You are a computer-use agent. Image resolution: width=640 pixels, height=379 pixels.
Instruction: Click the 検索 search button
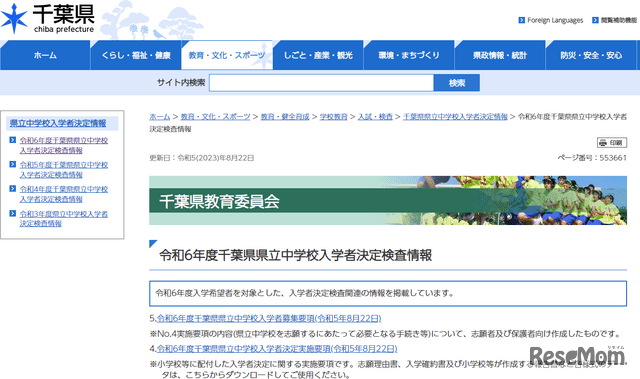[x=457, y=83]
